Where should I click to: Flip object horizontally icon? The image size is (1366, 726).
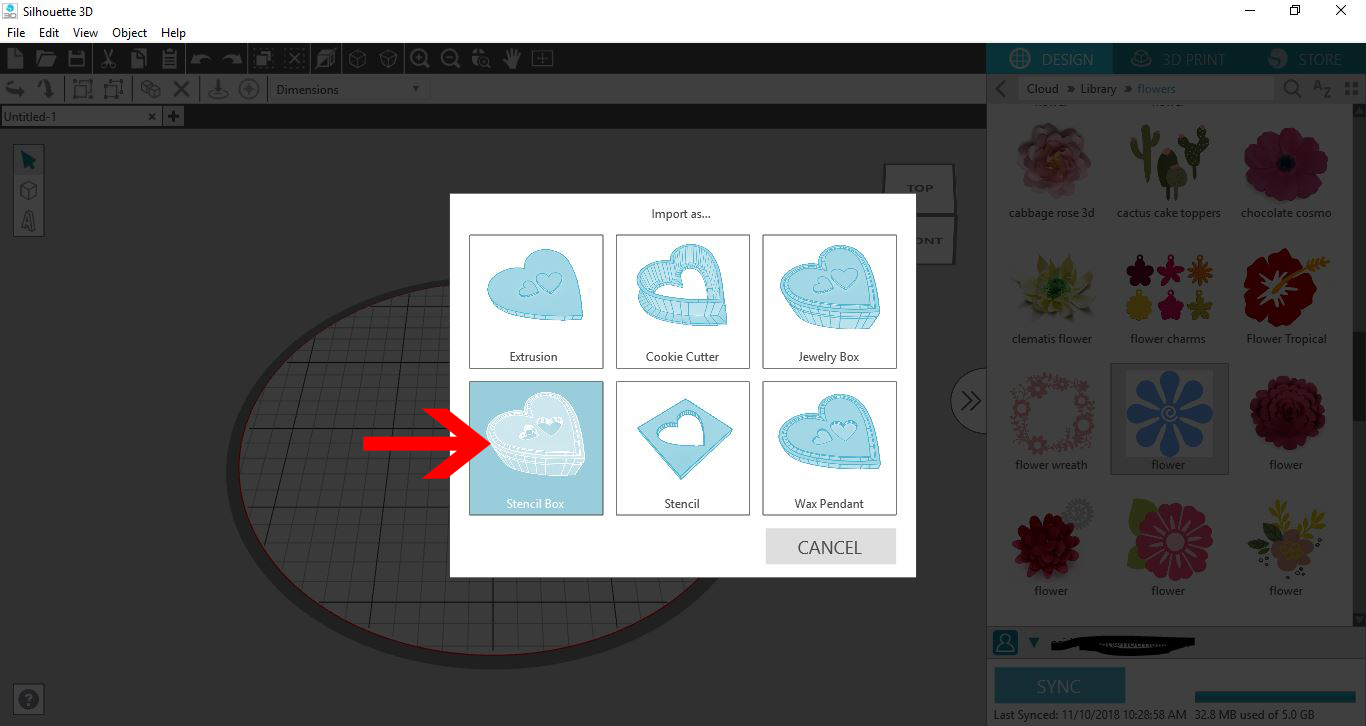click(15, 89)
